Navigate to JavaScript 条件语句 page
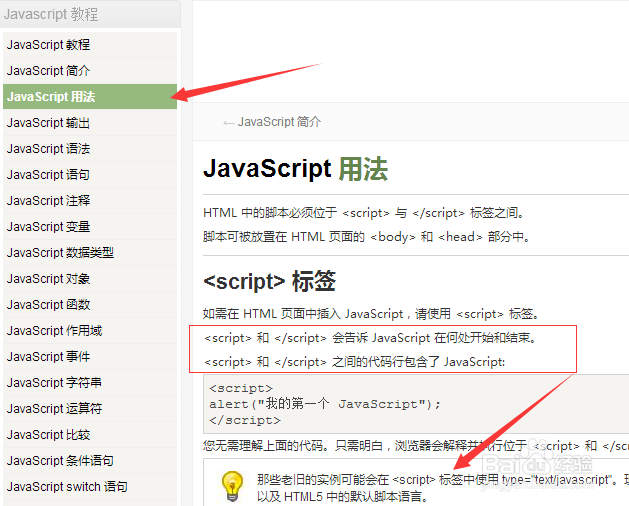The width and height of the screenshot is (629, 506). pyautogui.click(x=90, y=461)
